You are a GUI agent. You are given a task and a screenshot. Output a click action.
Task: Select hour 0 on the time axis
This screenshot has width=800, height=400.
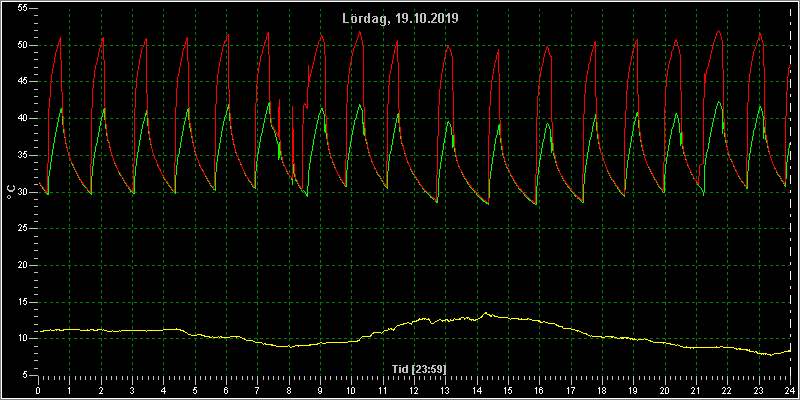tap(38, 390)
